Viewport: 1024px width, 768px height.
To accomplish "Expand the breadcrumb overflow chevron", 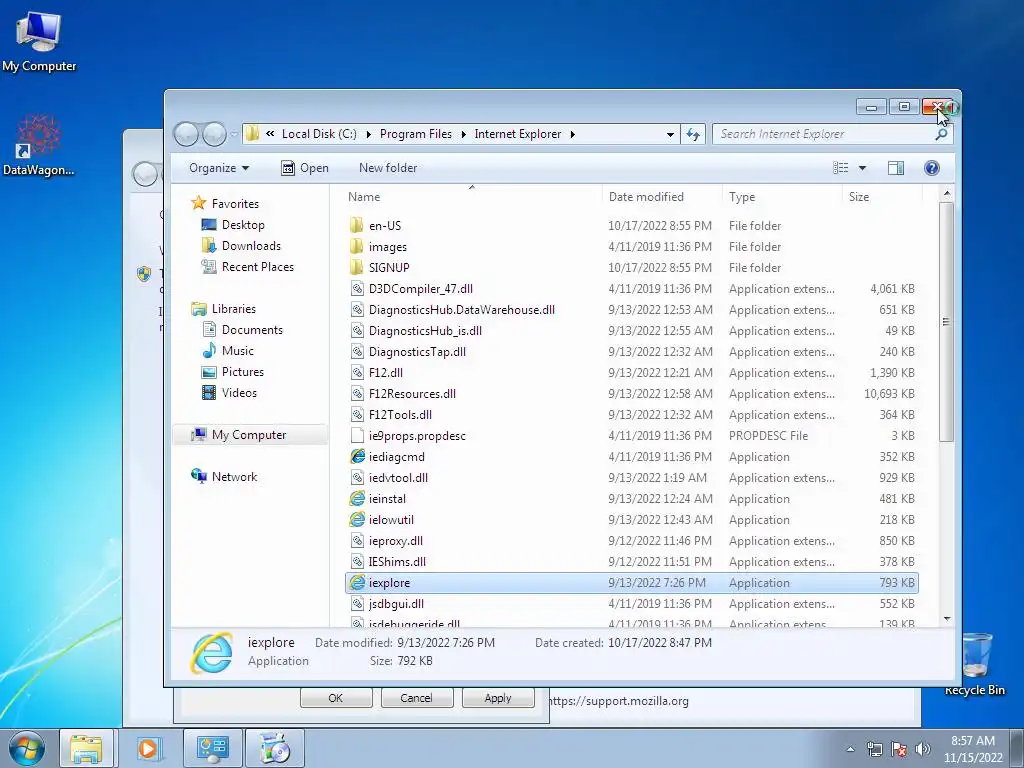I will [x=270, y=134].
